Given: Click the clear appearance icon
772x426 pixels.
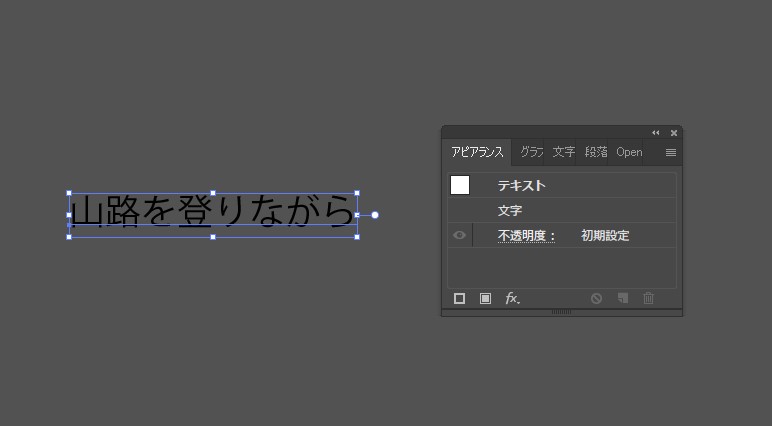Looking at the screenshot, I should click(x=596, y=298).
